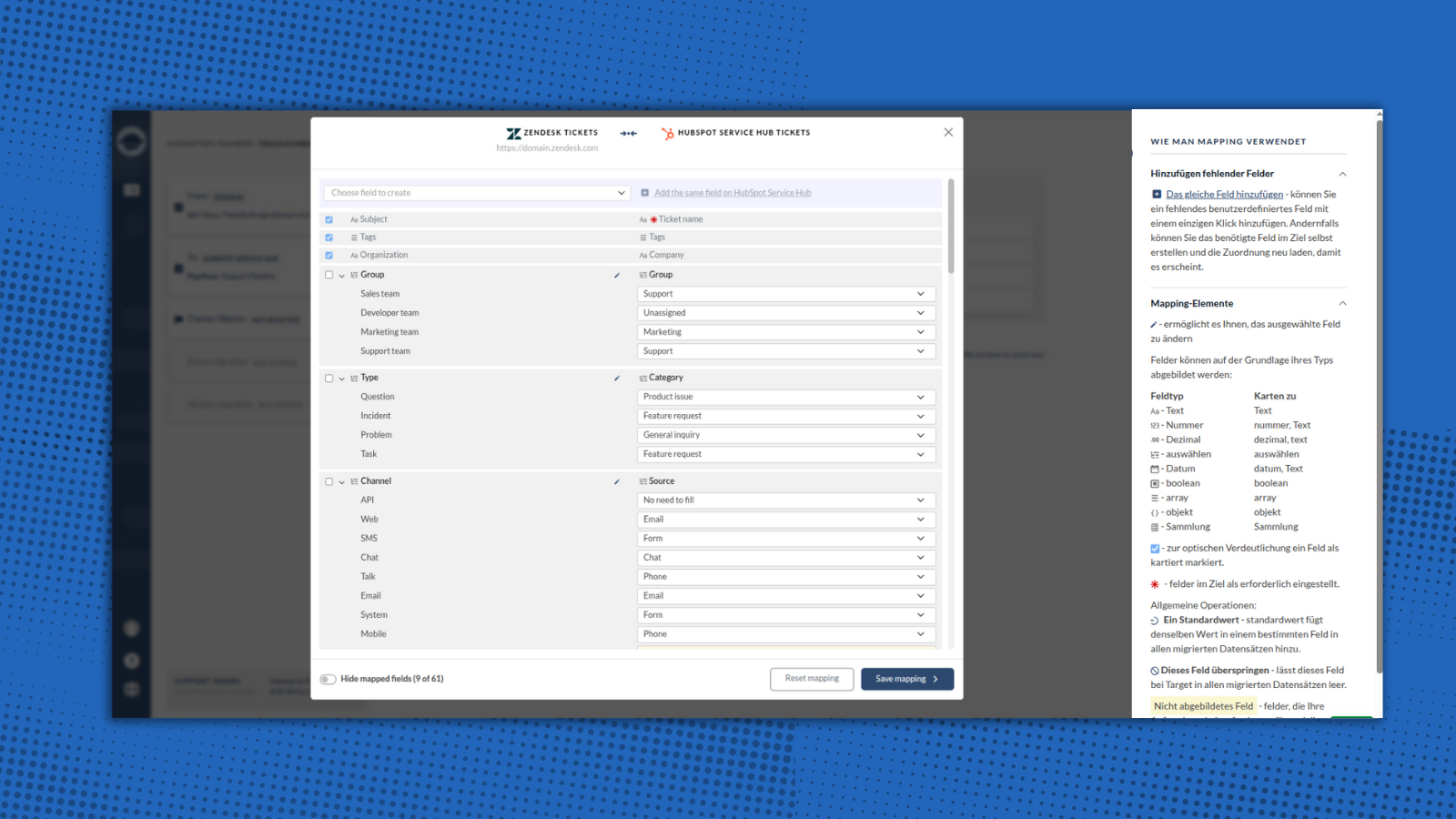Click the edit pencil icon for Type
The height and width of the screenshot is (819, 1456).
click(x=617, y=378)
